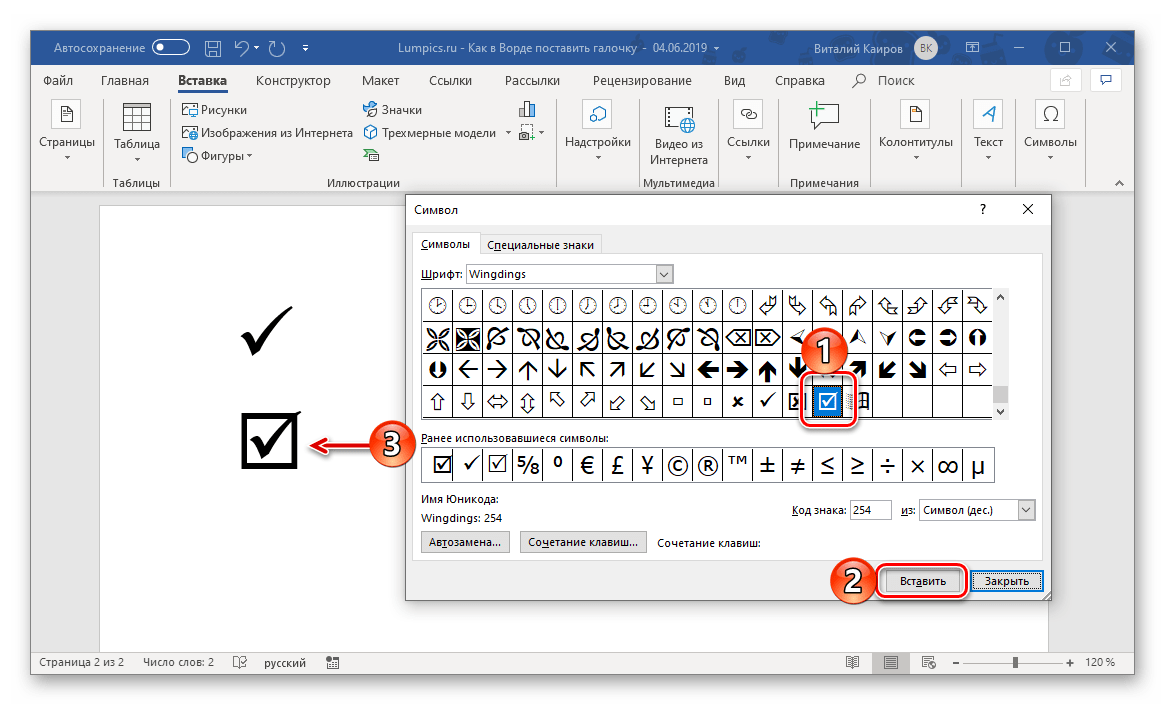Toggle the AutoSave switch

pos(170,48)
